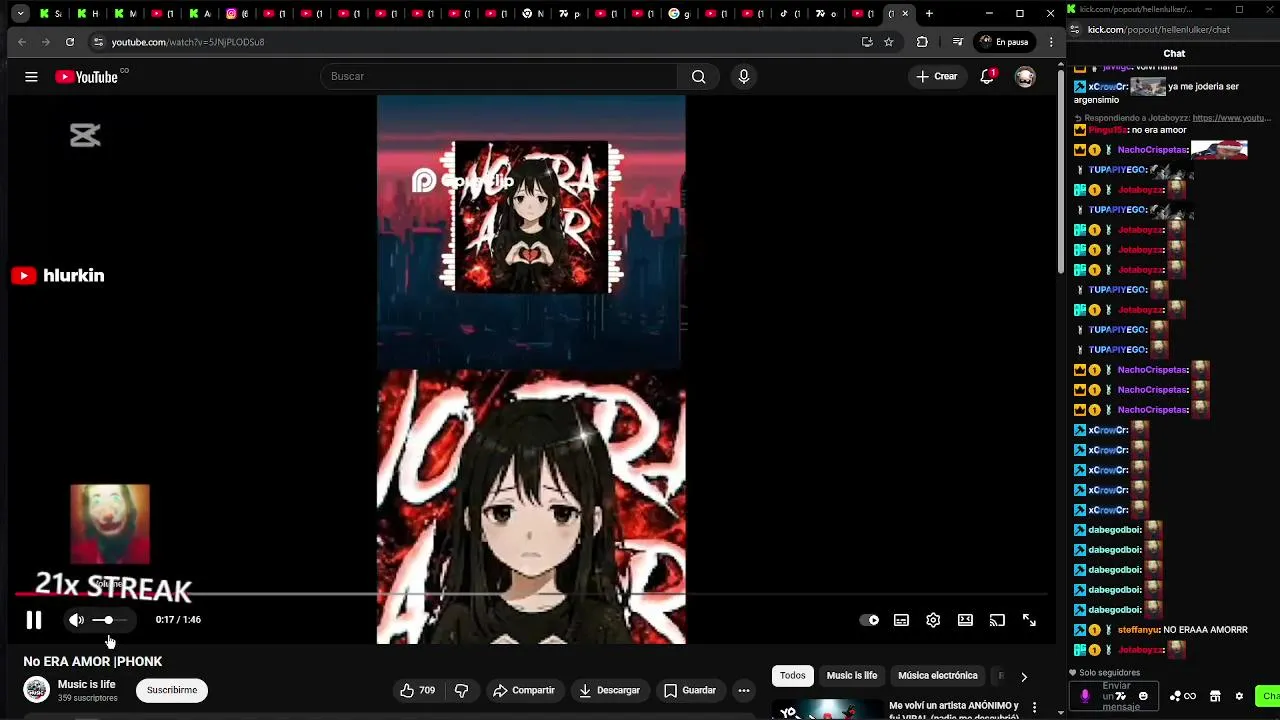Open the YouTube account avatar menu
Viewport: 1280px width, 720px height.
coord(1025,77)
